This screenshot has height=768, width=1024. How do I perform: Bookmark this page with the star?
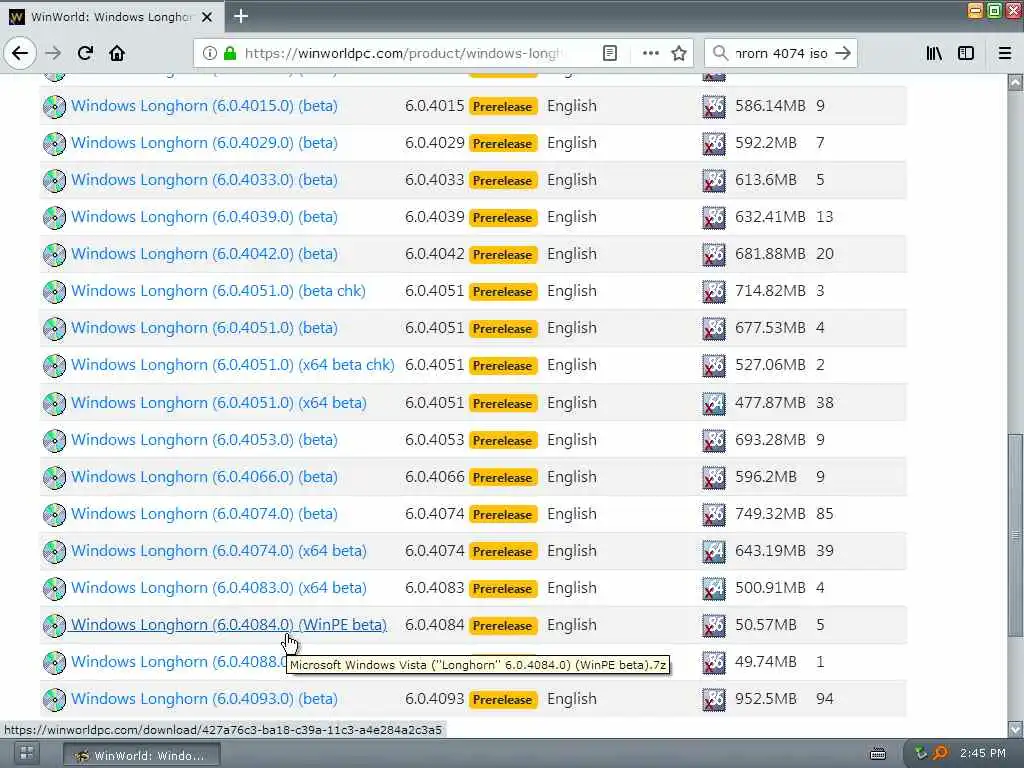tap(679, 53)
